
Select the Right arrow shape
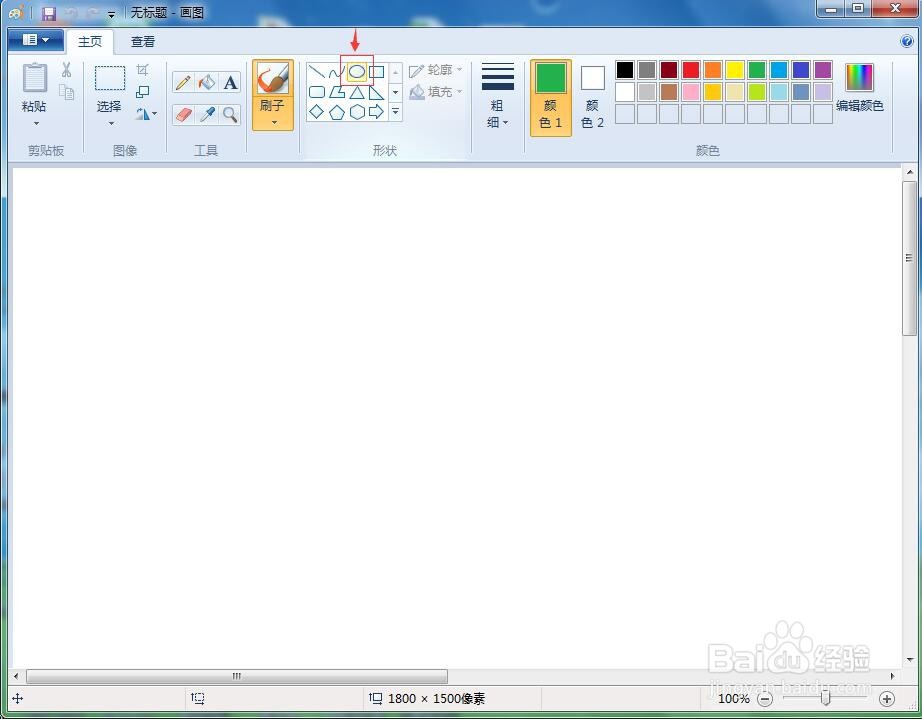376,112
